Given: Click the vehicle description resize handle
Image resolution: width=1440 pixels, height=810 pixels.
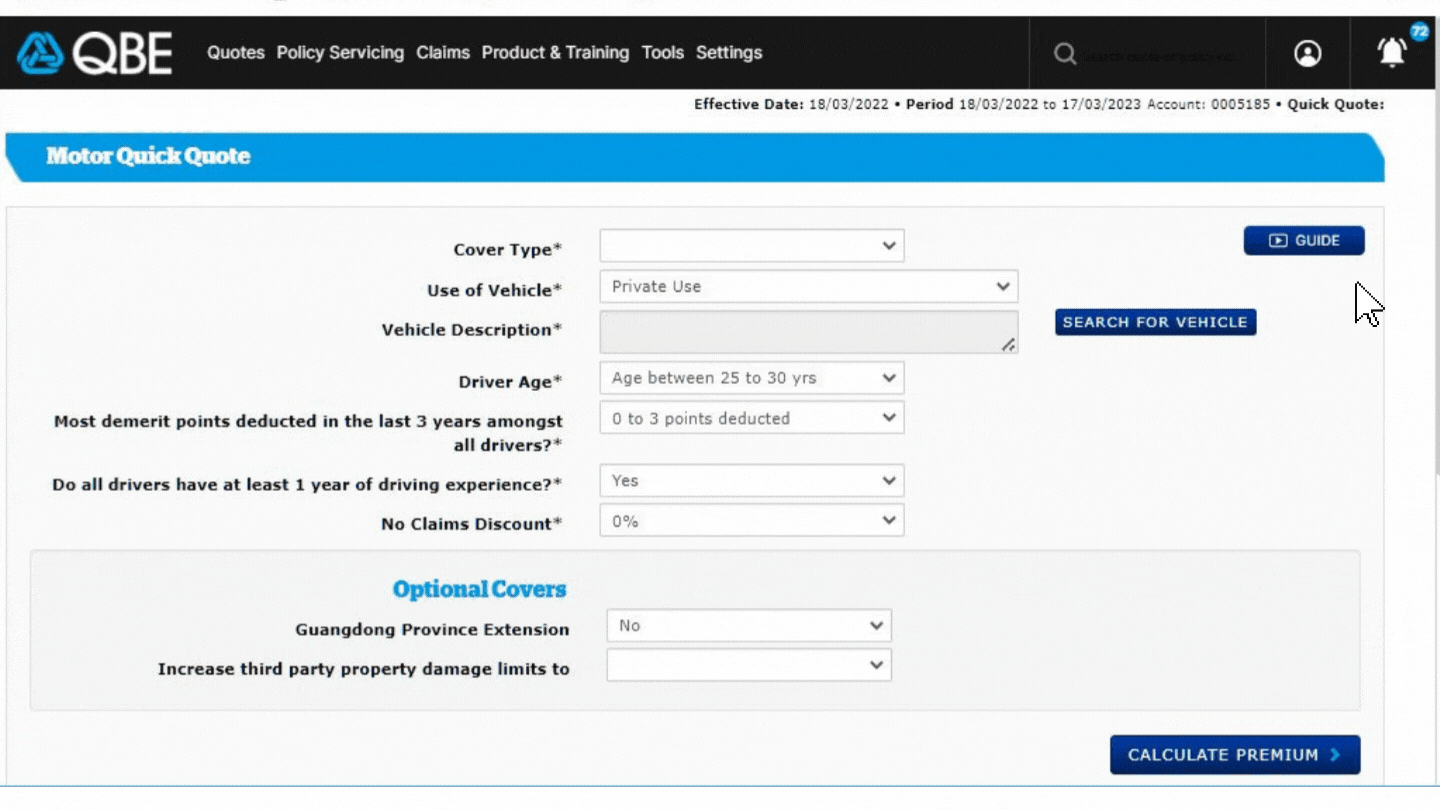Looking at the screenshot, I should coord(1008,344).
